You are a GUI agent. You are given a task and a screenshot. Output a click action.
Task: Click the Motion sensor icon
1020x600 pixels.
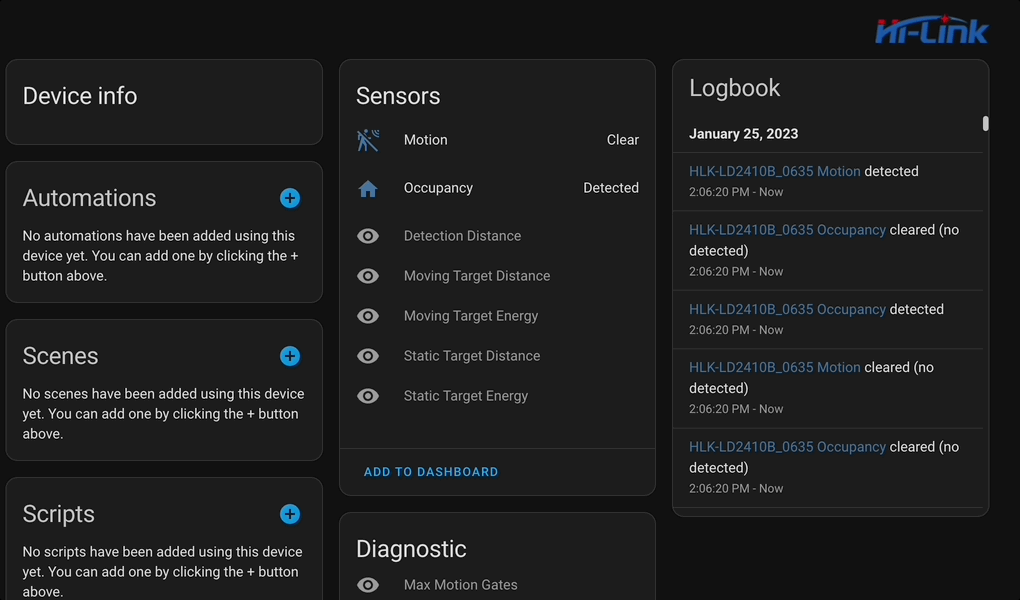point(368,140)
